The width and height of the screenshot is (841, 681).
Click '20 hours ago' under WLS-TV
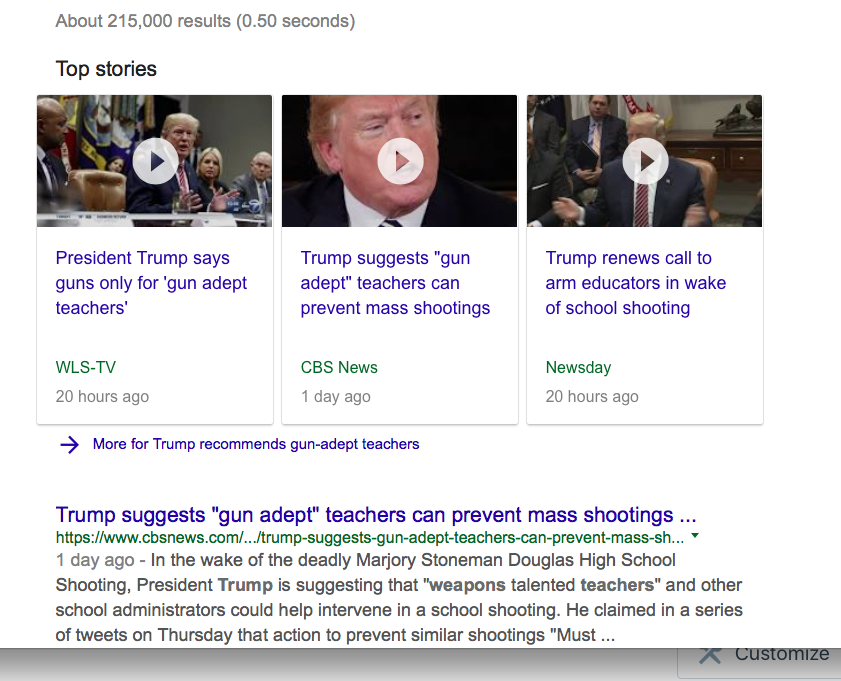(x=102, y=397)
